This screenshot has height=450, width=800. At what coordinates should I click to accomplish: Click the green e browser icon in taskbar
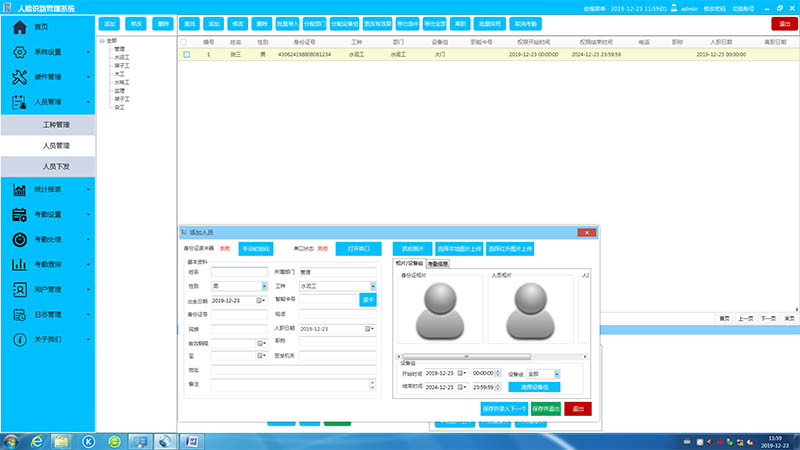[x=114, y=442]
